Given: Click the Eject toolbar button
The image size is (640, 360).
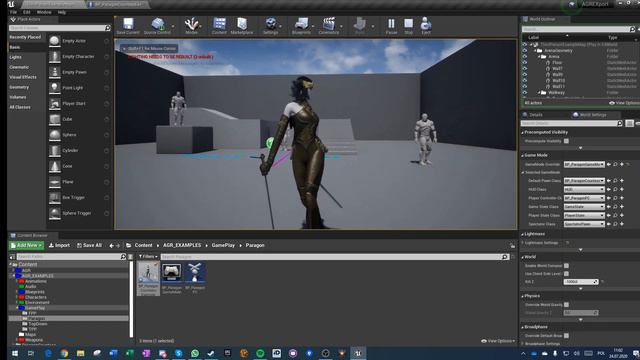Looking at the screenshot, I should point(426,26).
